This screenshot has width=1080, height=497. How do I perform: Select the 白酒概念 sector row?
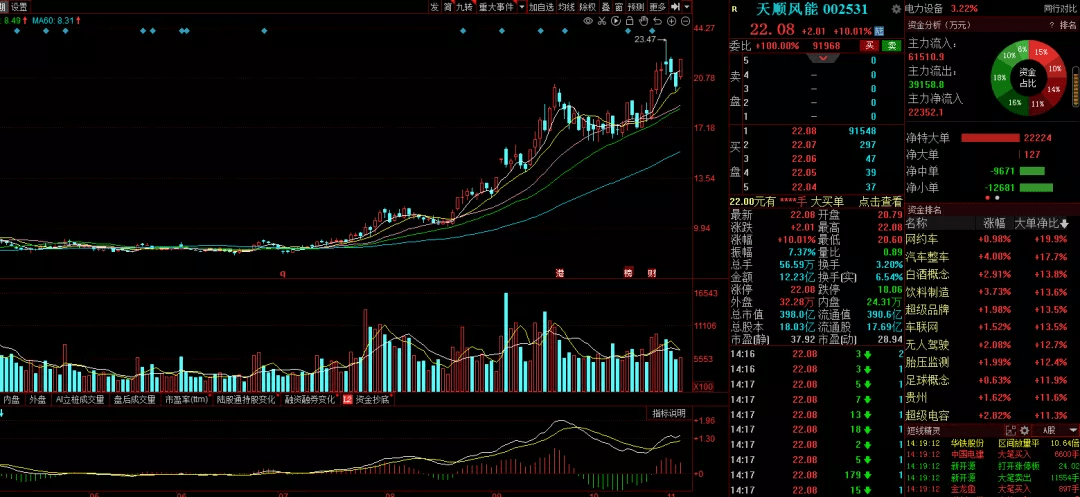click(x=991, y=275)
